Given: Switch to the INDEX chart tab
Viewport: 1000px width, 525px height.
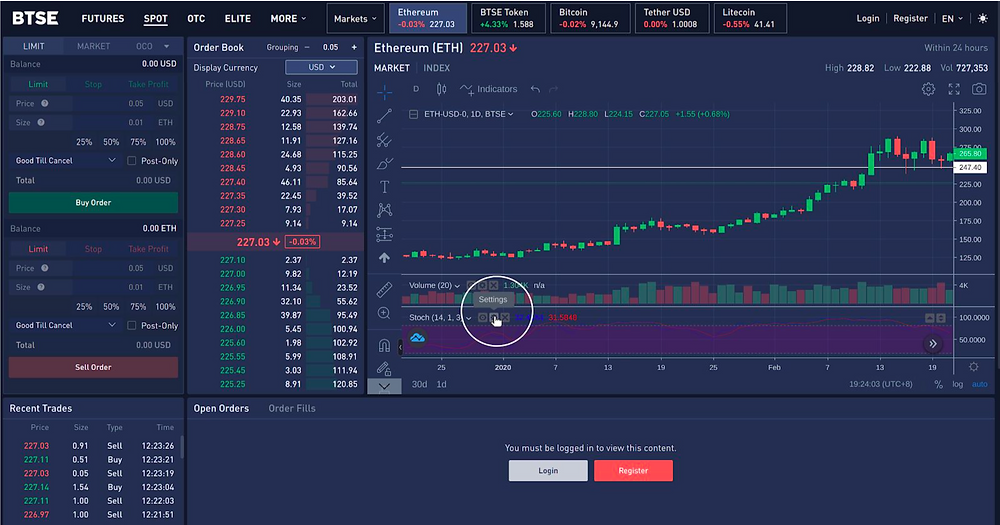Looking at the screenshot, I should 437,68.
